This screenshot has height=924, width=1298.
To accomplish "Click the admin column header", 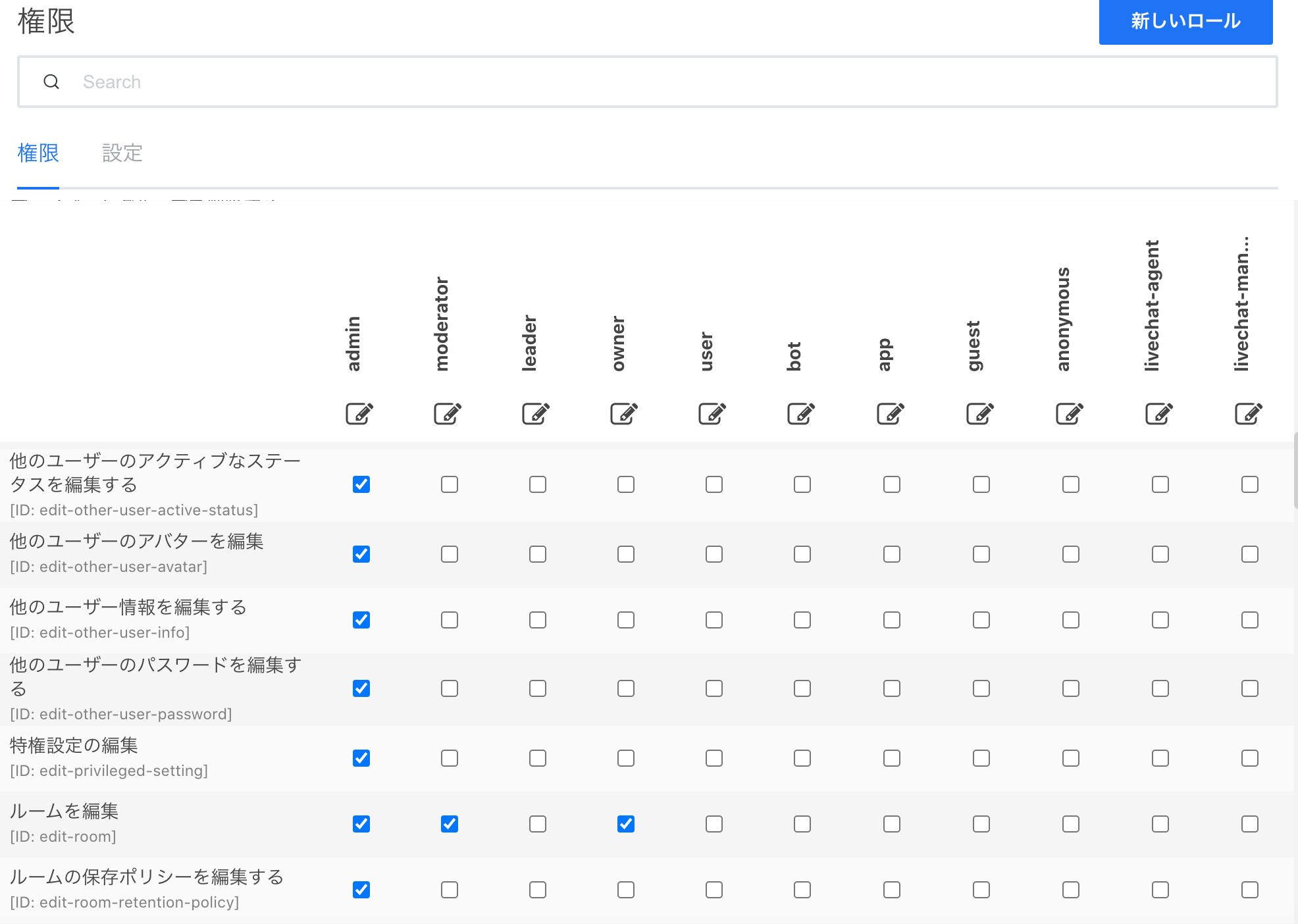I will pyautogui.click(x=354, y=344).
